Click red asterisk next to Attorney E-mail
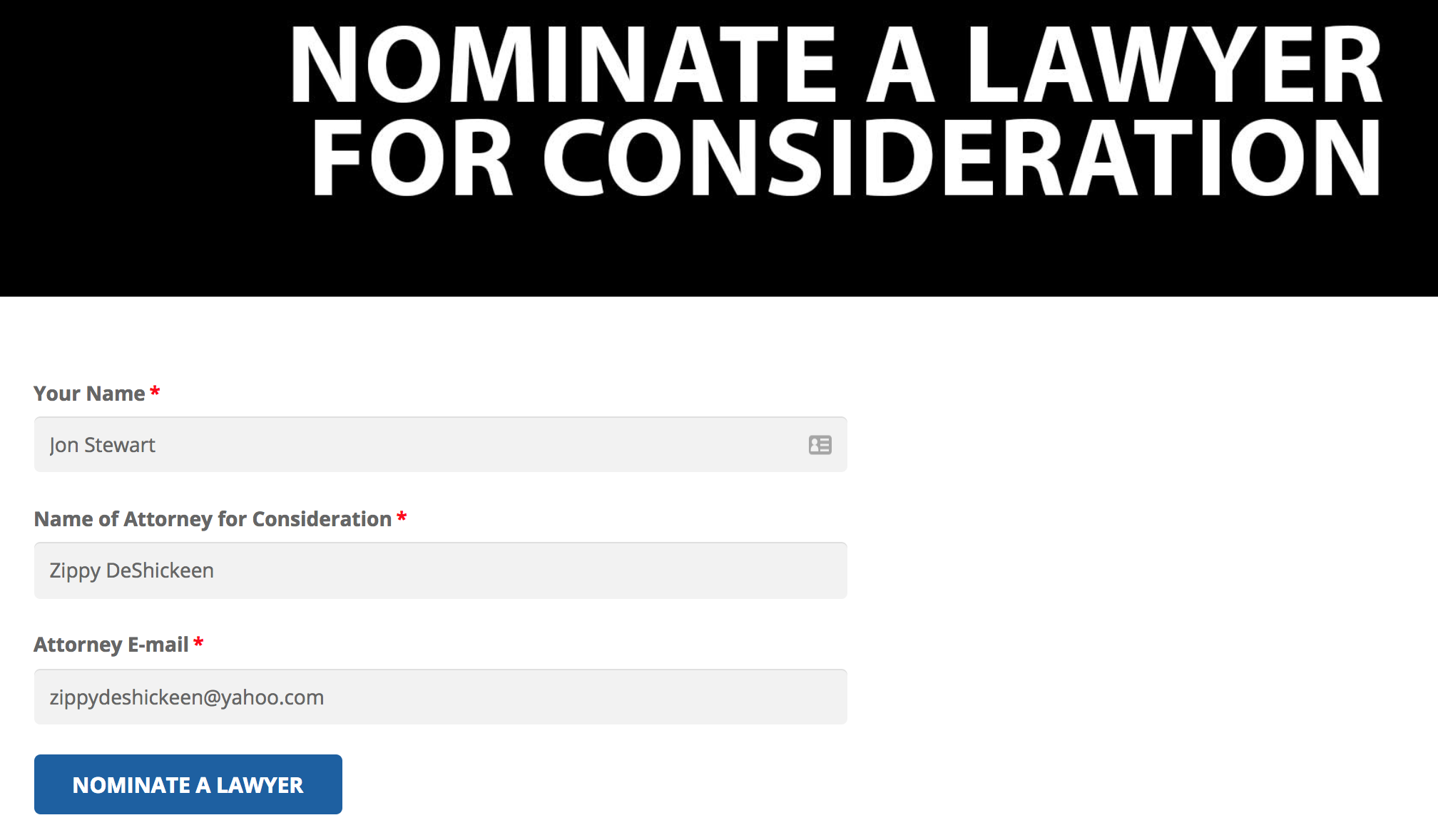 click(198, 642)
